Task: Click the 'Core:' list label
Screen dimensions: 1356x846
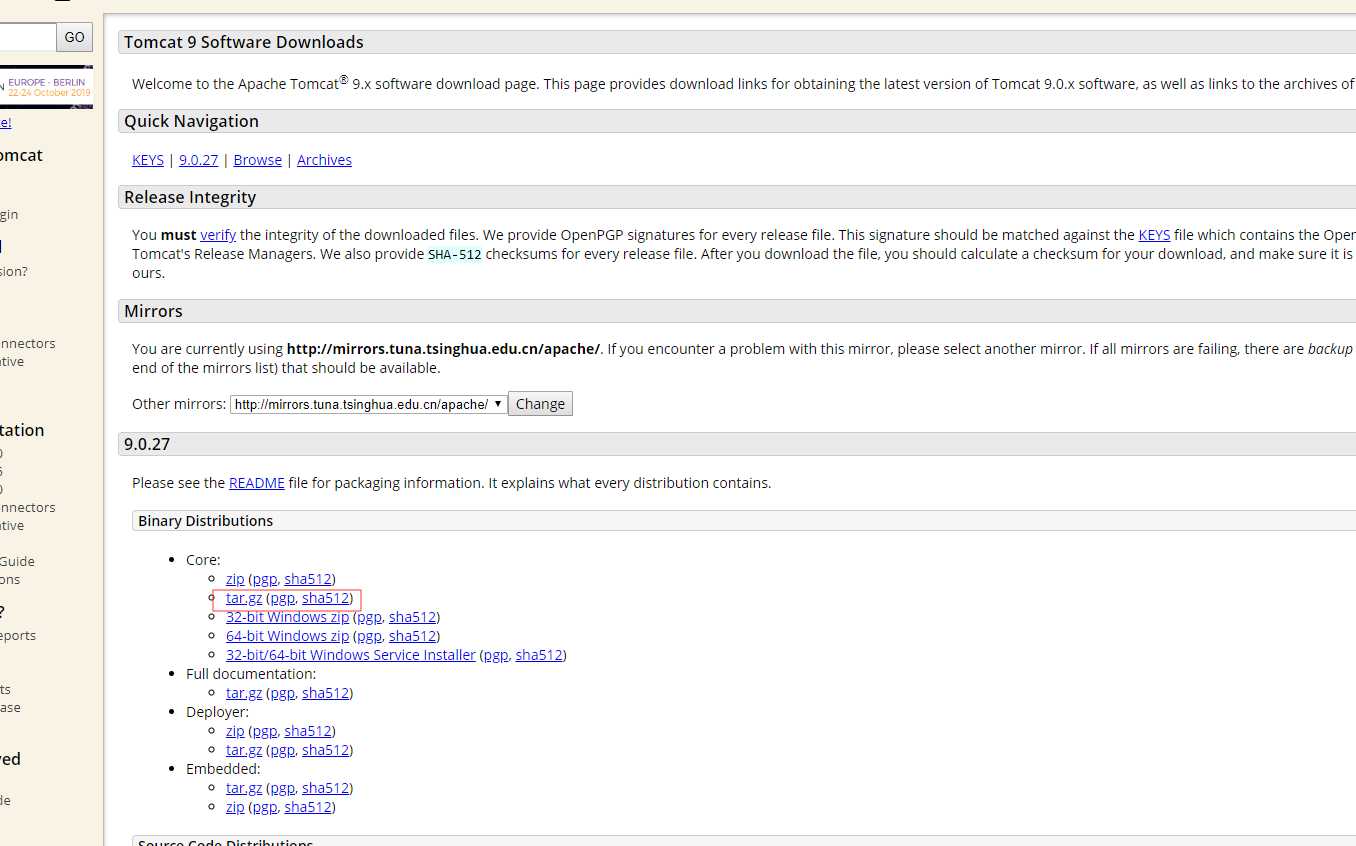Action: (203, 560)
